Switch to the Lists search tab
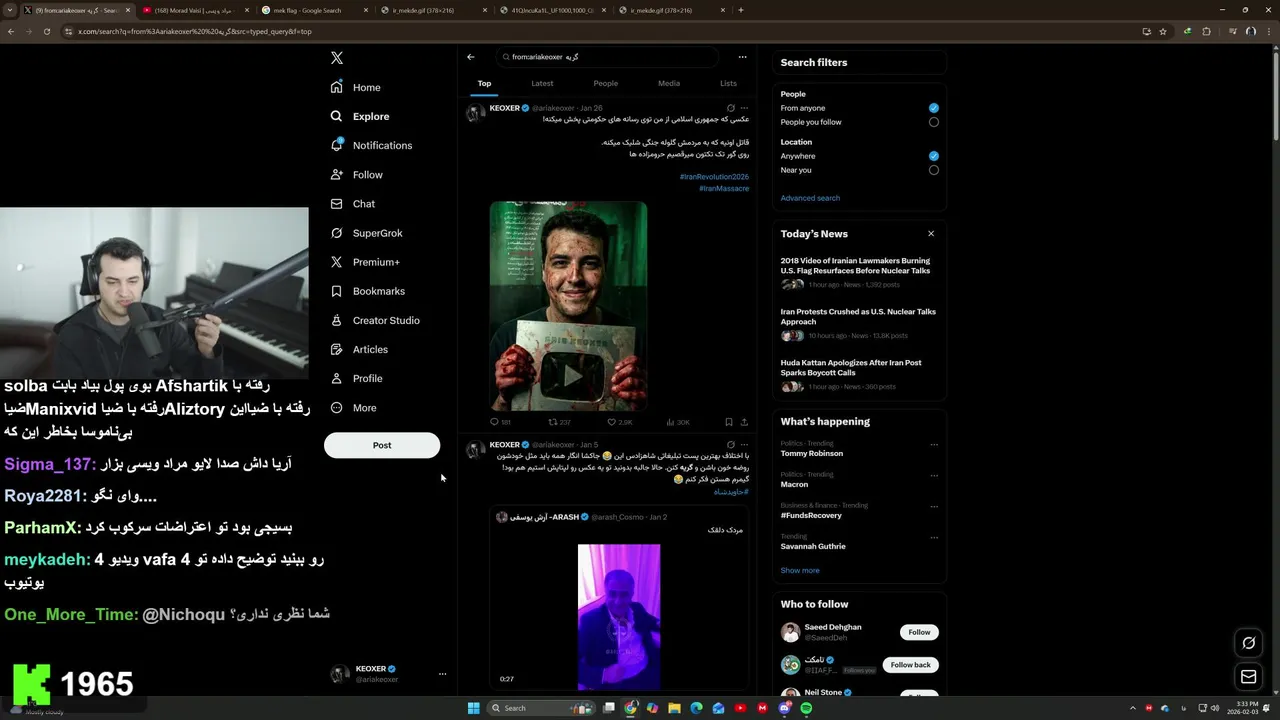The width and height of the screenshot is (1280, 720). pyautogui.click(x=728, y=84)
